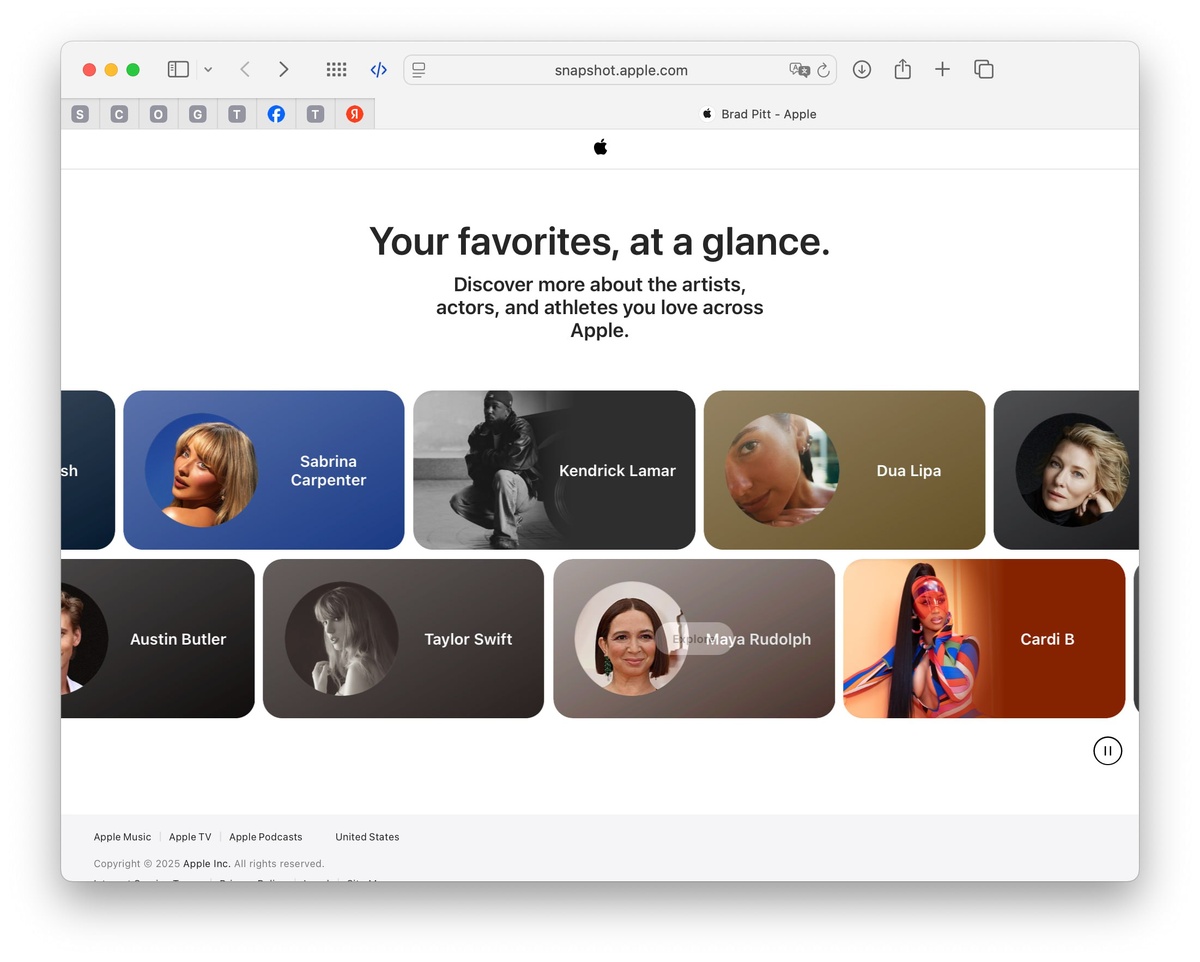Go back with the left arrow
The width and height of the screenshot is (1200, 962).
coord(245,69)
